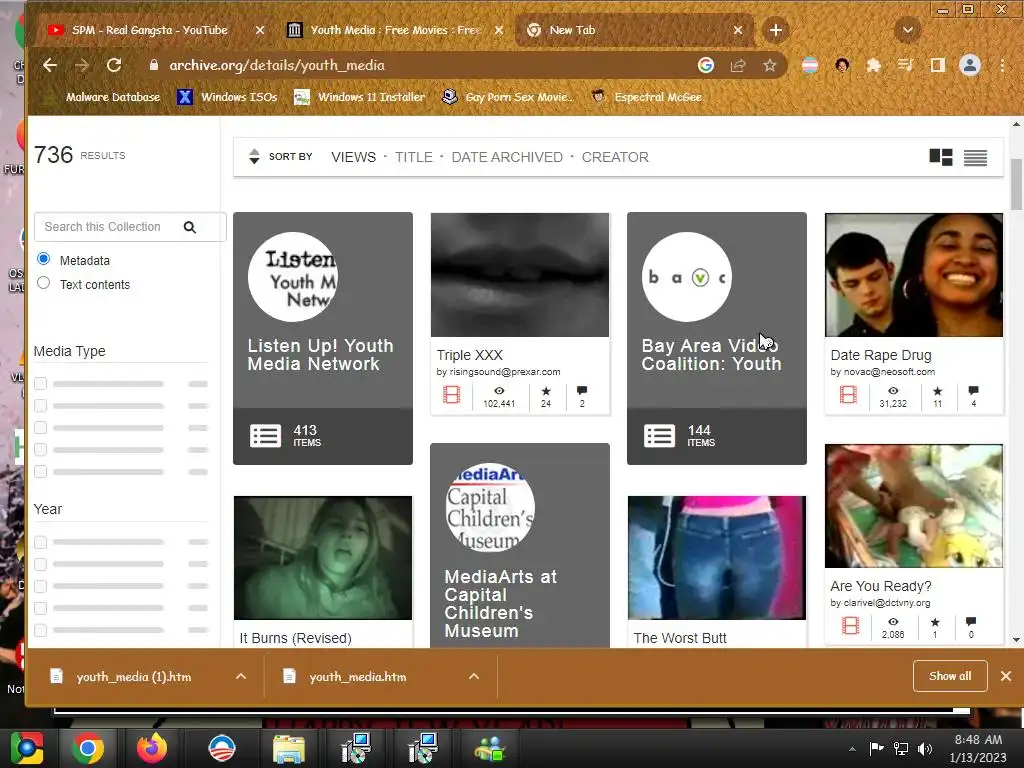Open the media control playlist icon

tap(905, 65)
